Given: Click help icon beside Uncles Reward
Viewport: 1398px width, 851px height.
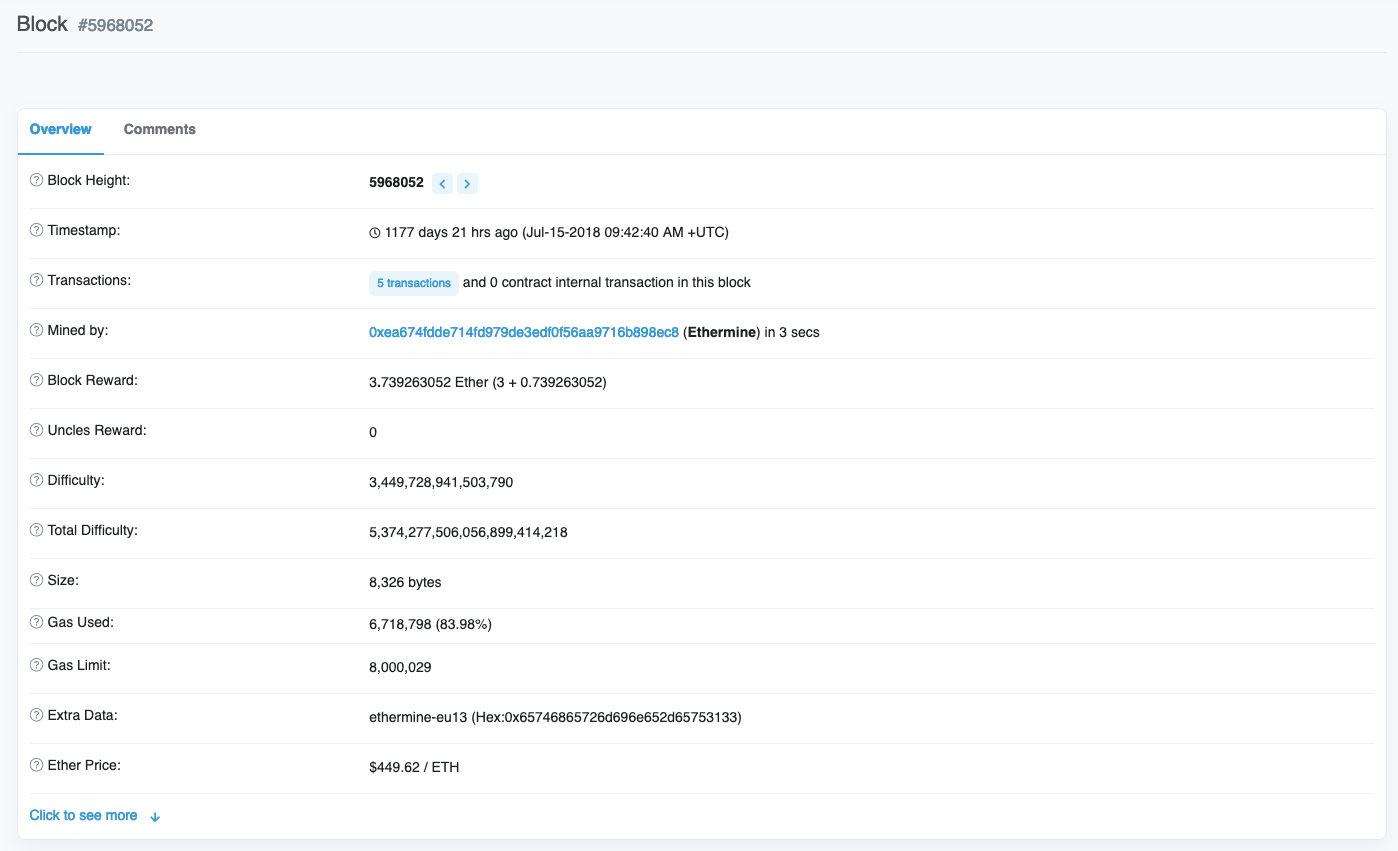Looking at the screenshot, I should [37, 431].
